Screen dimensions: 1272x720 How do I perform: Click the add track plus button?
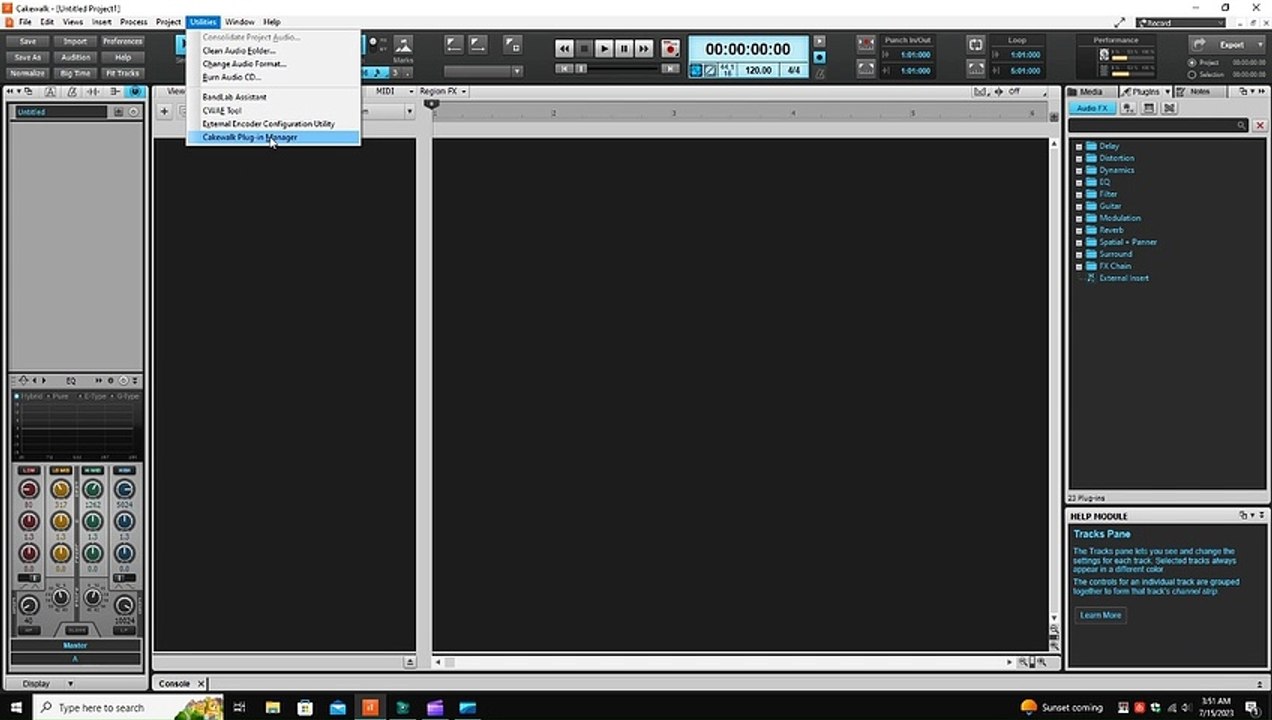(x=165, y=111)
